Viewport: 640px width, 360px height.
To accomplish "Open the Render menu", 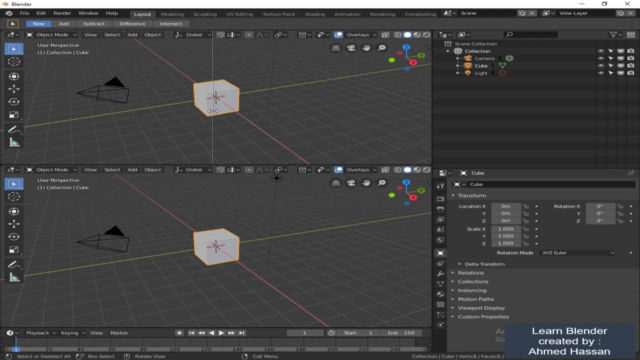I will click(62, 13).
